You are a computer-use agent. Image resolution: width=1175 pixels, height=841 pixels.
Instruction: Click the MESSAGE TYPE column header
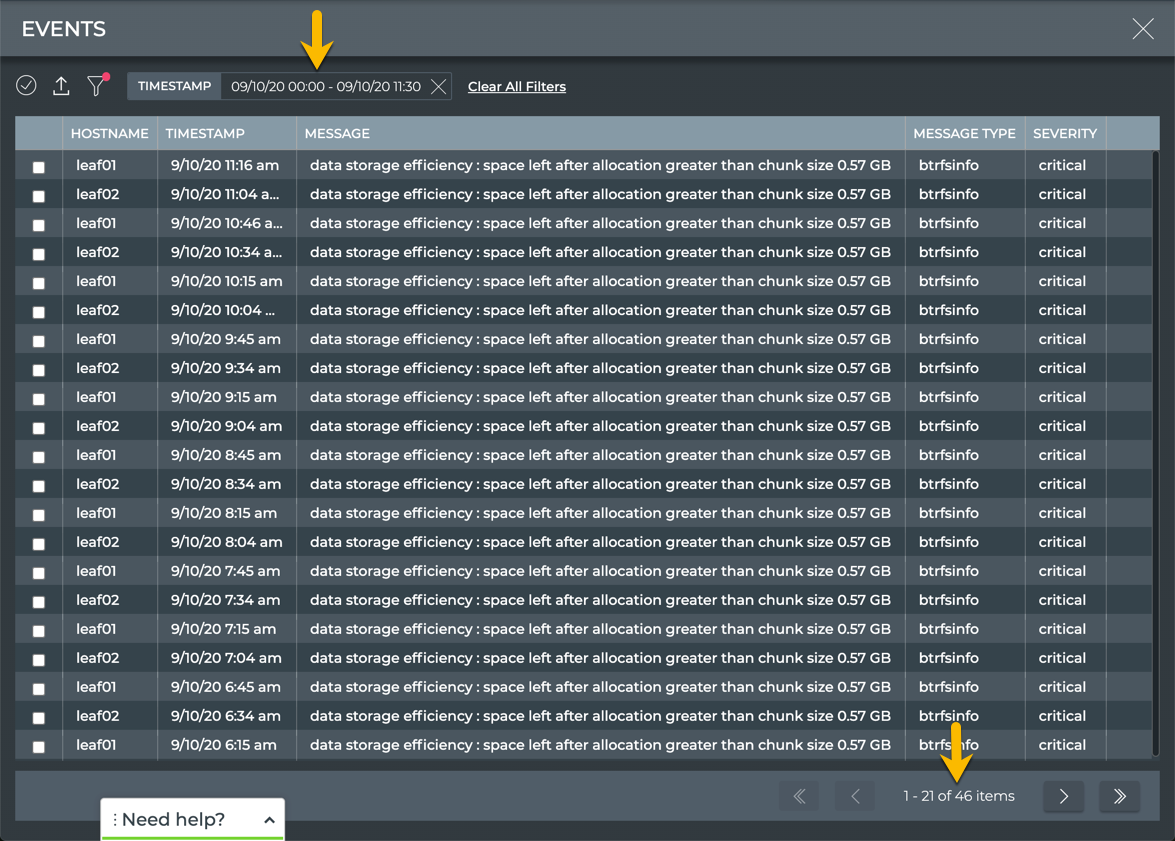click(964, 133)
